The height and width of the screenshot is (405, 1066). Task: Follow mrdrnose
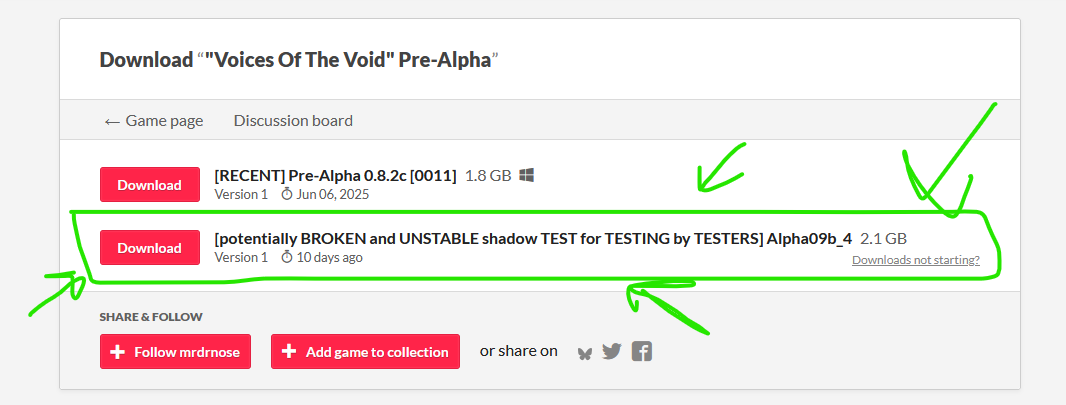(x=175, y=352)
